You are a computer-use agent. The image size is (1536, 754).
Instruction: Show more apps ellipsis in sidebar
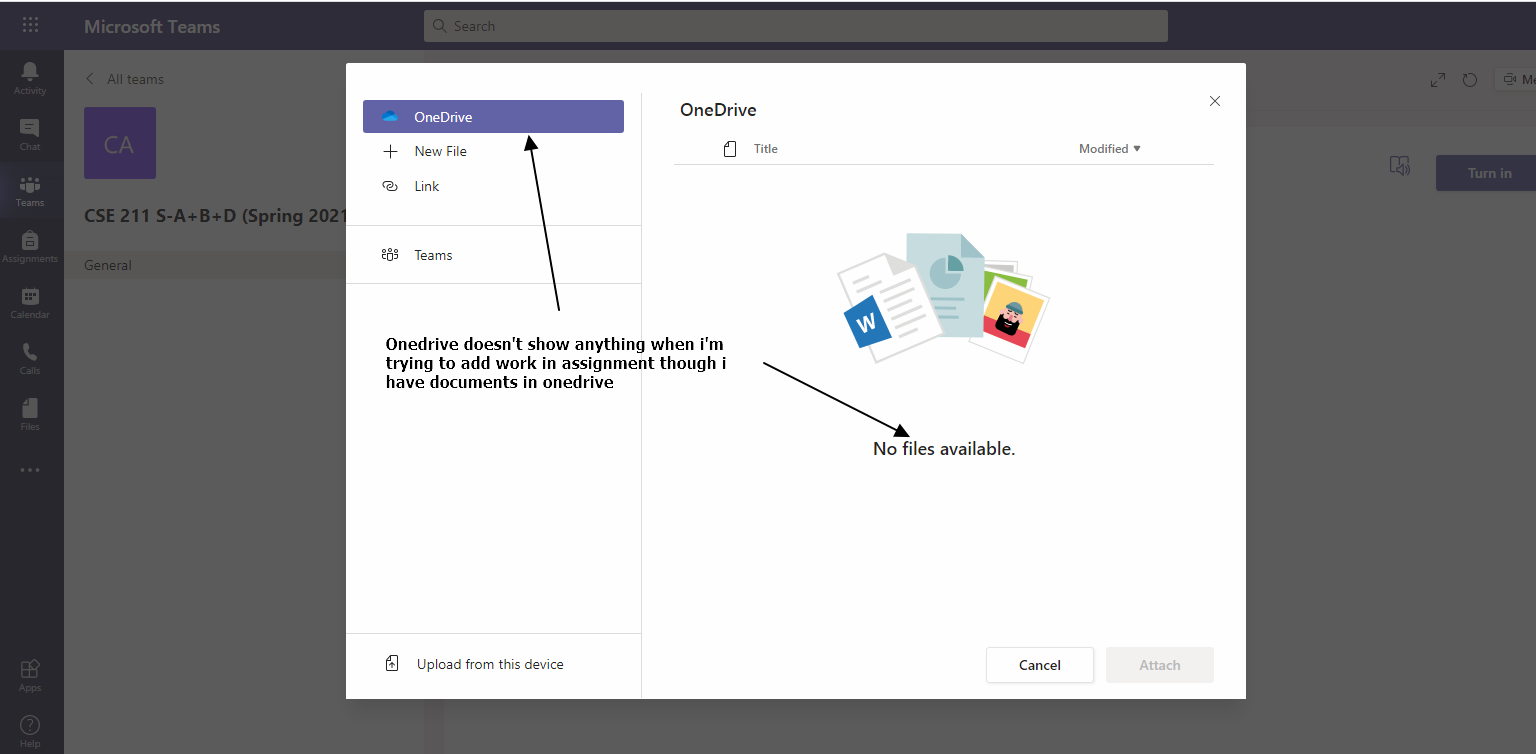pyautogui.click(x=30, y=470)
